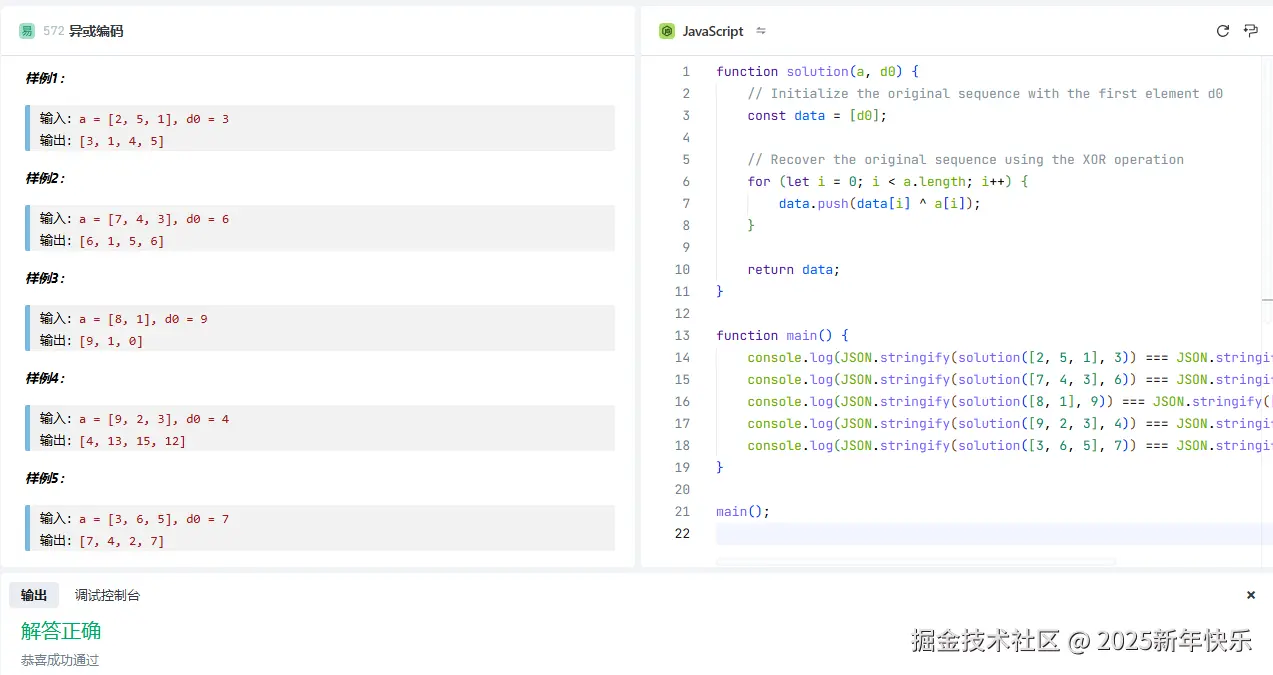Click the 样例3 example code block
This screenshot has height=675, width=1273.
(320, 329)
